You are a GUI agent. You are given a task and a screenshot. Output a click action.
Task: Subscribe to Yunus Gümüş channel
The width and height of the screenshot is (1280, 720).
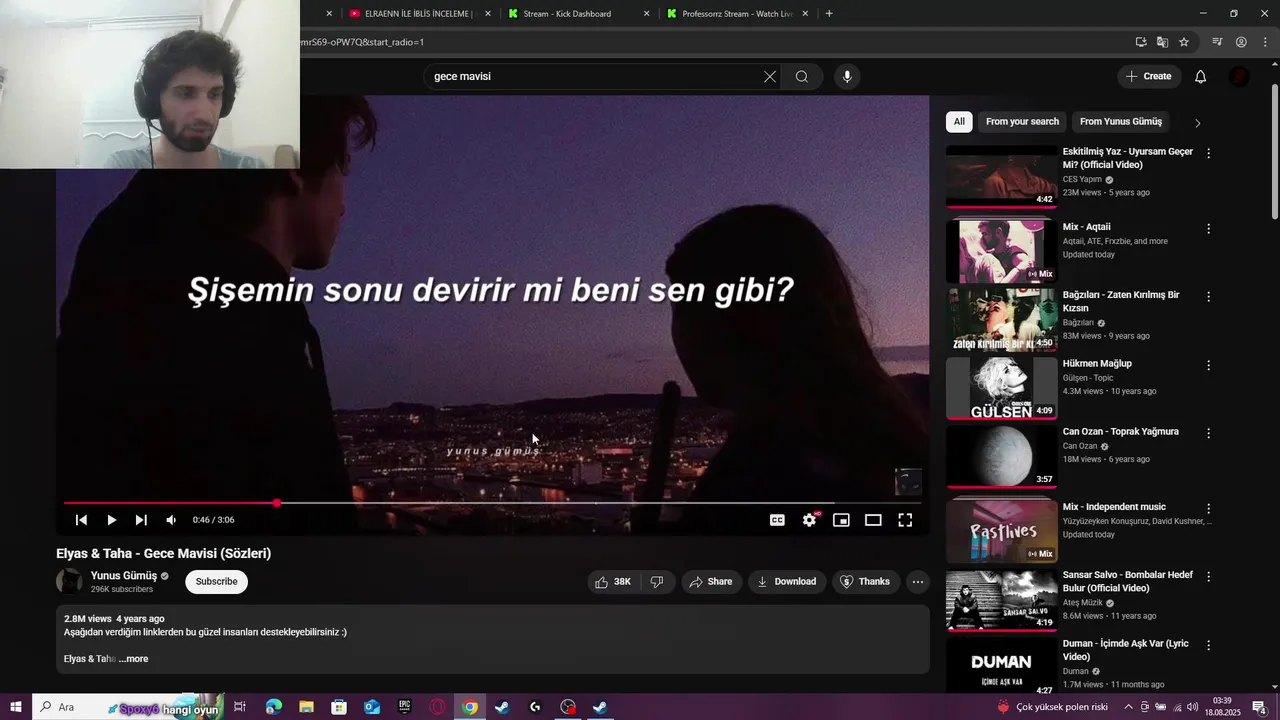pyautogui.click(x=216, y=582)
